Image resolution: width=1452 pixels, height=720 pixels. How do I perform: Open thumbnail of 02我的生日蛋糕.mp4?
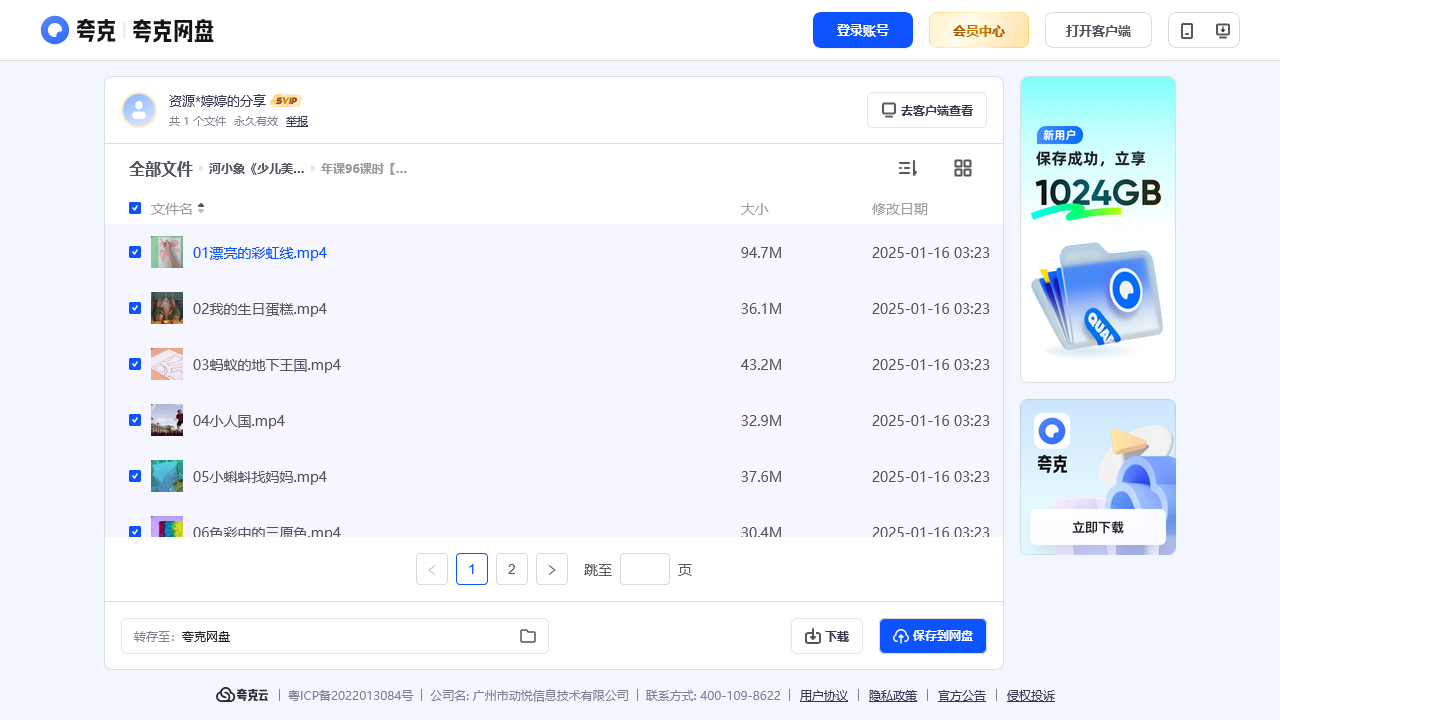(x=167, y=308)
